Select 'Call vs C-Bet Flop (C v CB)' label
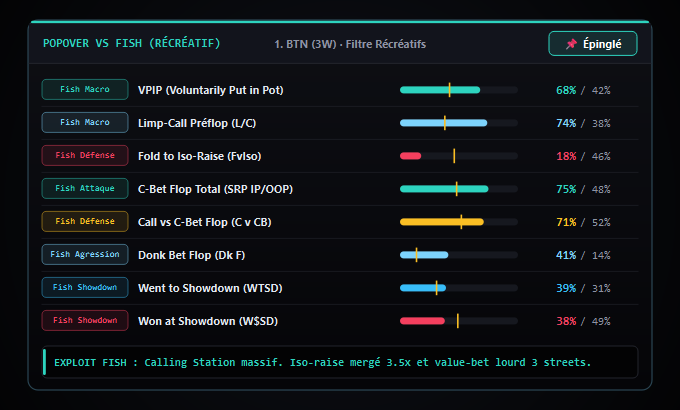680x410 pixels. coord(205,222)
